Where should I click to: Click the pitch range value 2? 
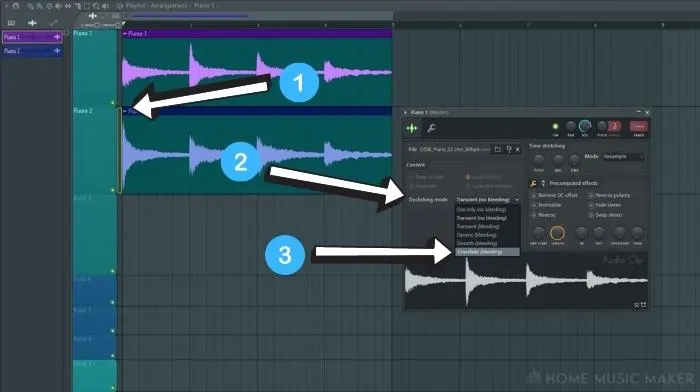pyautogui.click(x=614, y=126)
